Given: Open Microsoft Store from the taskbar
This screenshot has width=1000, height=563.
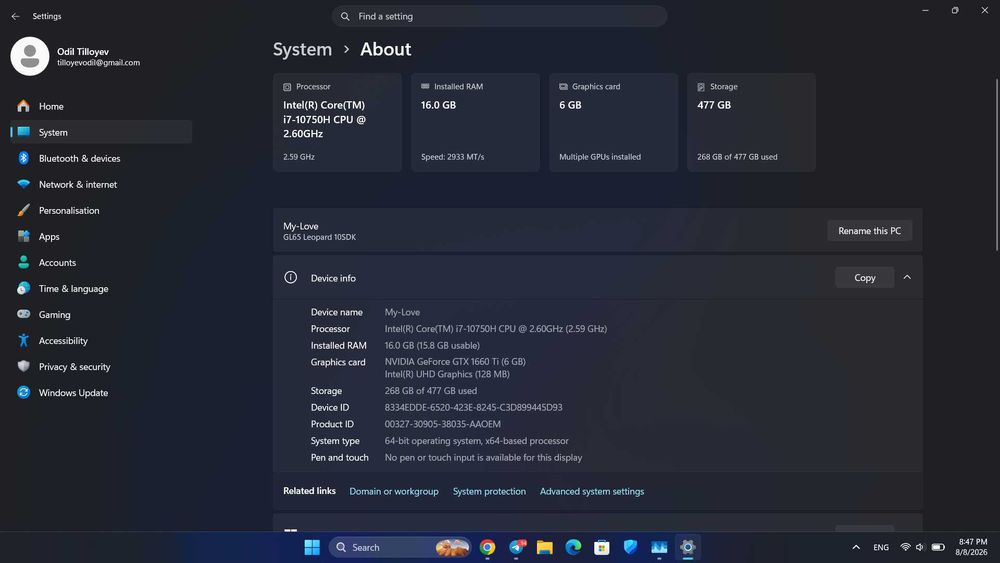Looking at the screenshot, I should point(601,547).
